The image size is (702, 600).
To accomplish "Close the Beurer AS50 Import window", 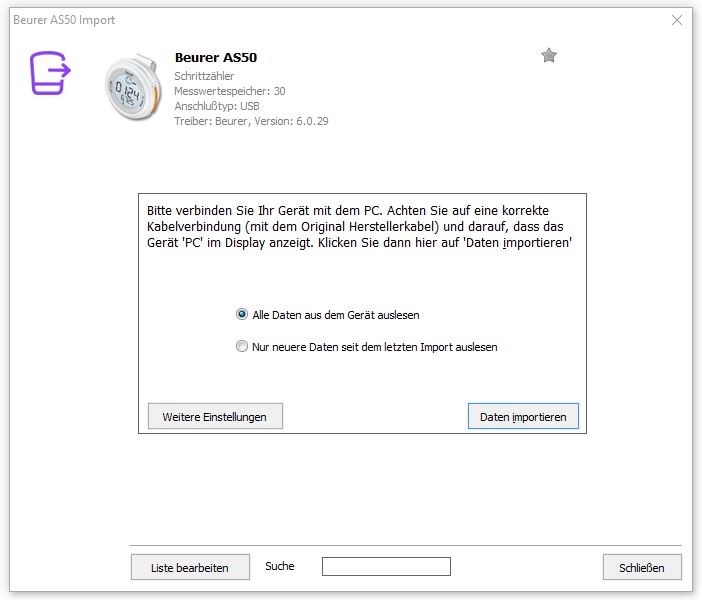I will click(677, 20).
